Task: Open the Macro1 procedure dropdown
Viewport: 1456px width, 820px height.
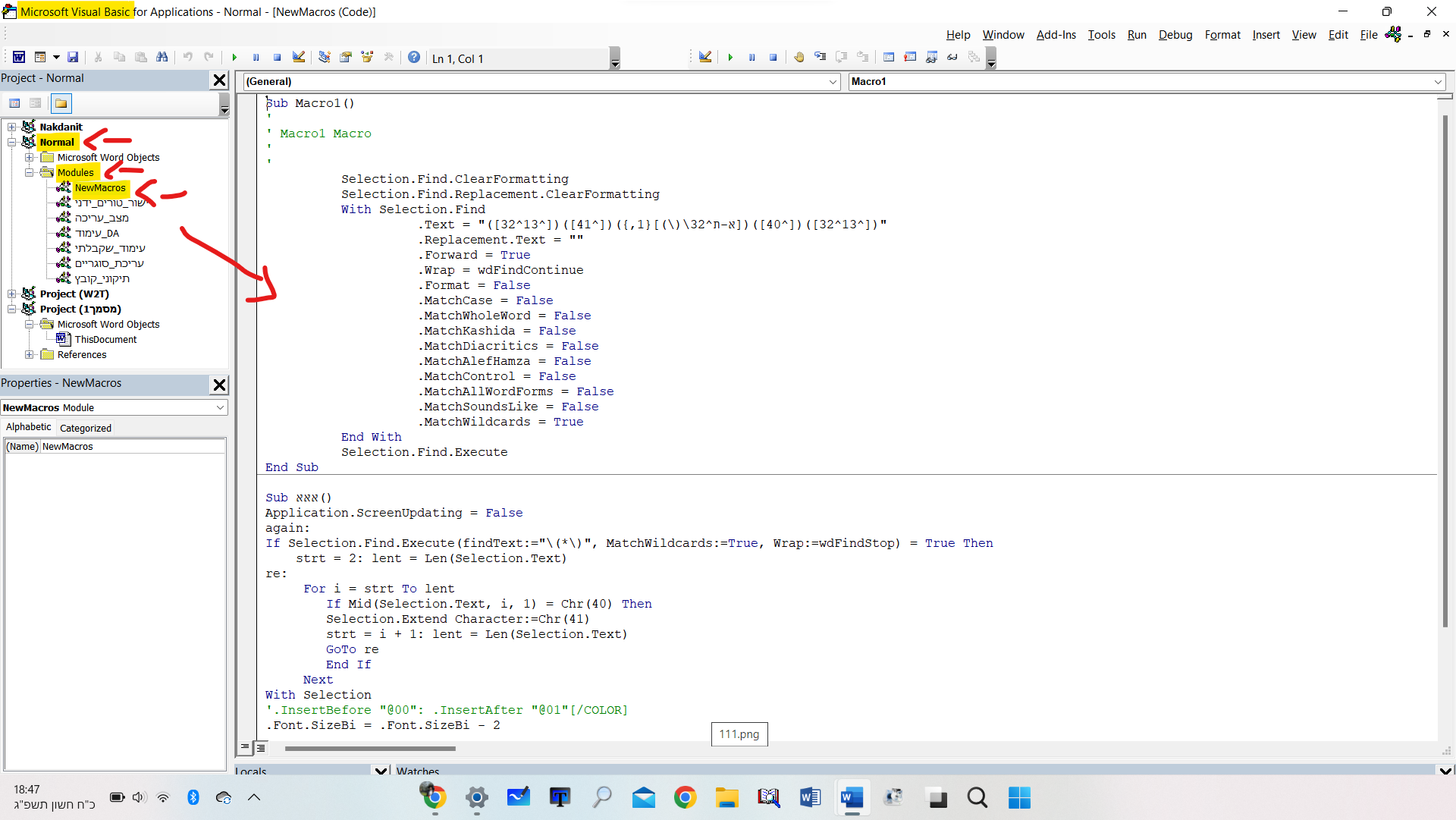Action: point(1437,81)
